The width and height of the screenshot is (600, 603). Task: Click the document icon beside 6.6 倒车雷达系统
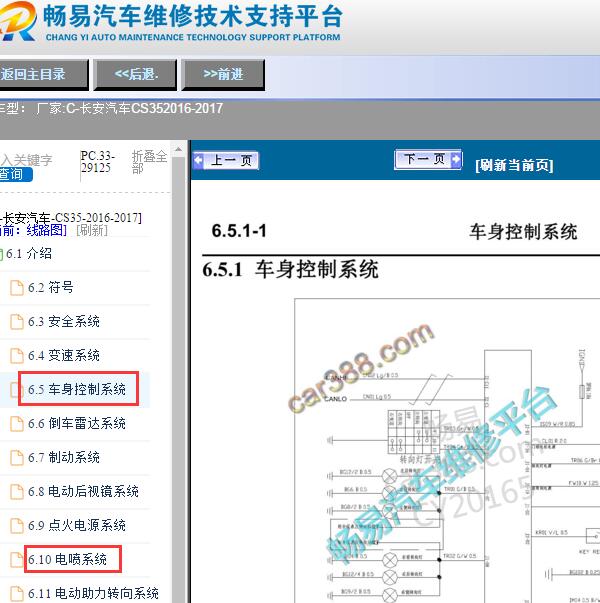(17, 424)
